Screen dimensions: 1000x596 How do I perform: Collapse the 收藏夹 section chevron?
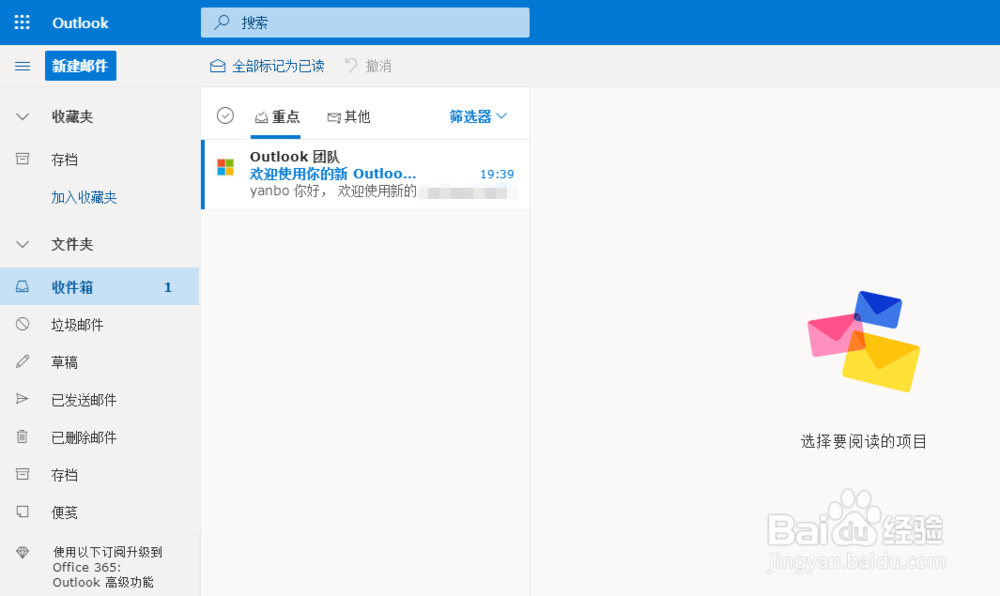click(22, 117)
